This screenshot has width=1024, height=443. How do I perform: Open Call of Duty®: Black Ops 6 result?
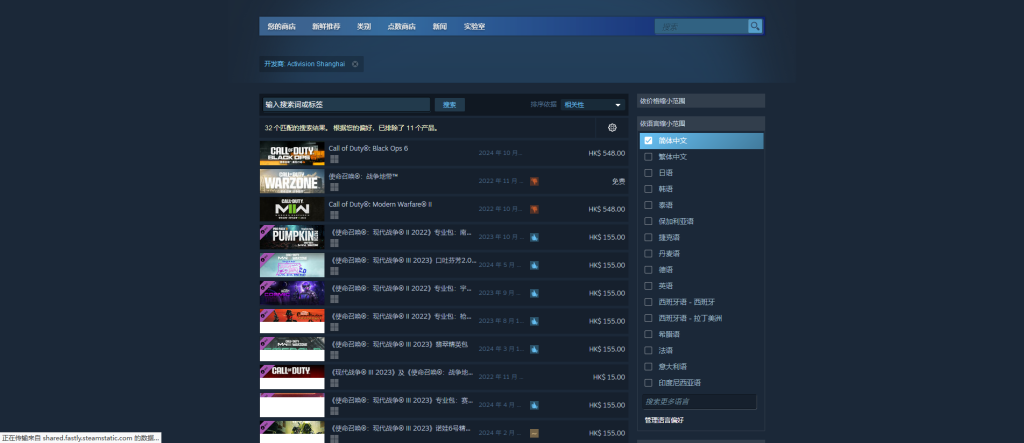click(444, 153)
